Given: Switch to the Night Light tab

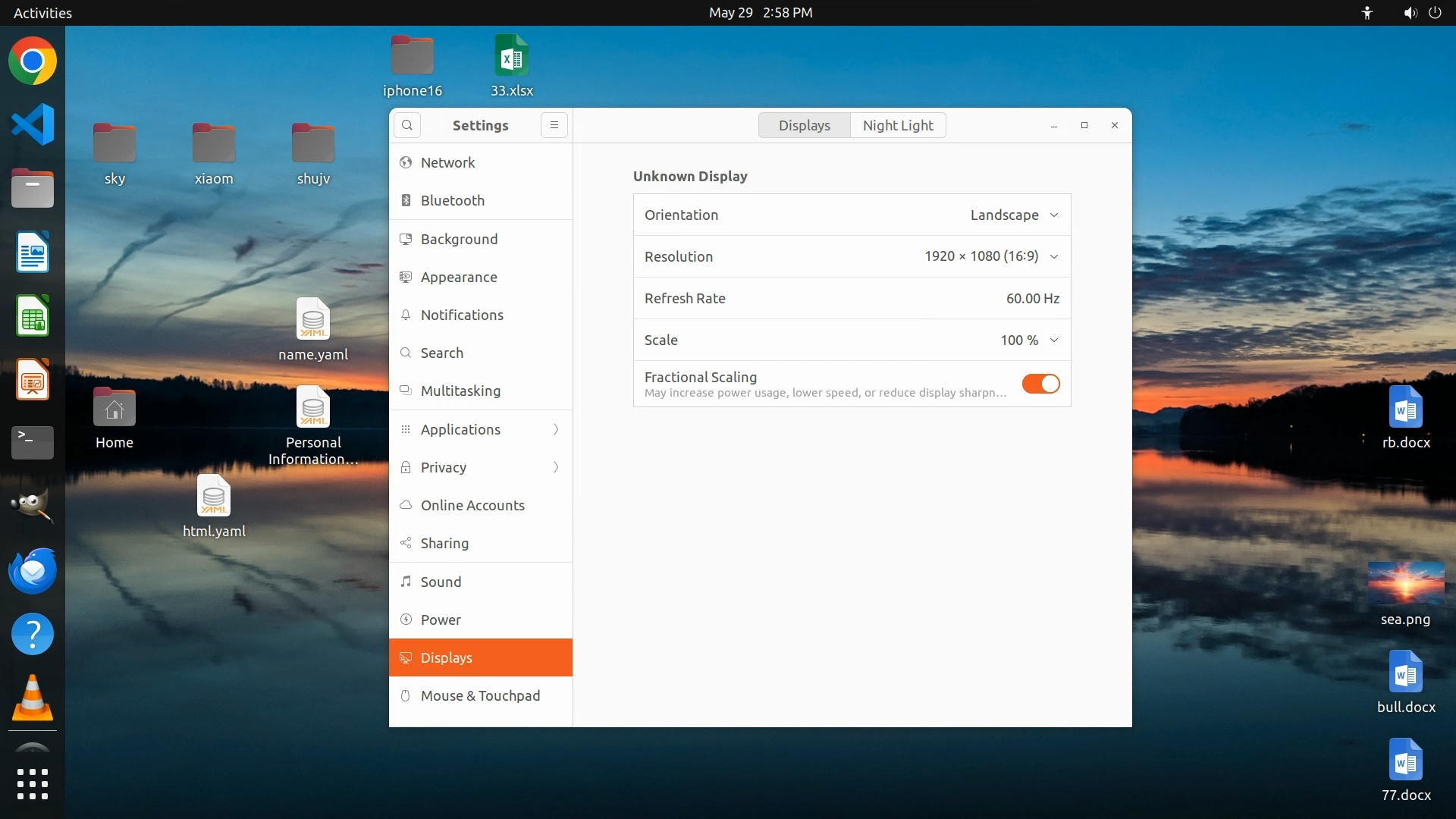Looking at the screenshot, I should [898, 125].
